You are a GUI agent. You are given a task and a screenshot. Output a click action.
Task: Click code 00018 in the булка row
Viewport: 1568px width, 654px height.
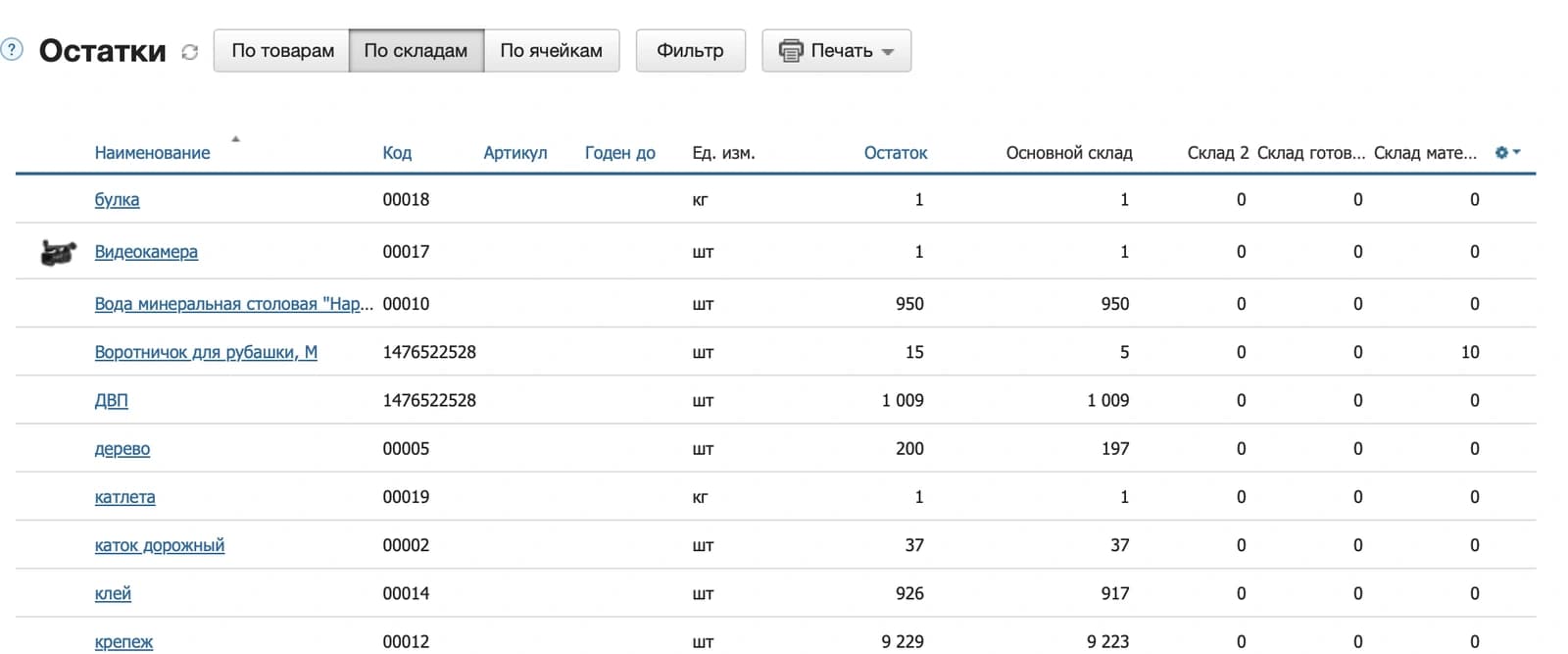tap(406, 200)
